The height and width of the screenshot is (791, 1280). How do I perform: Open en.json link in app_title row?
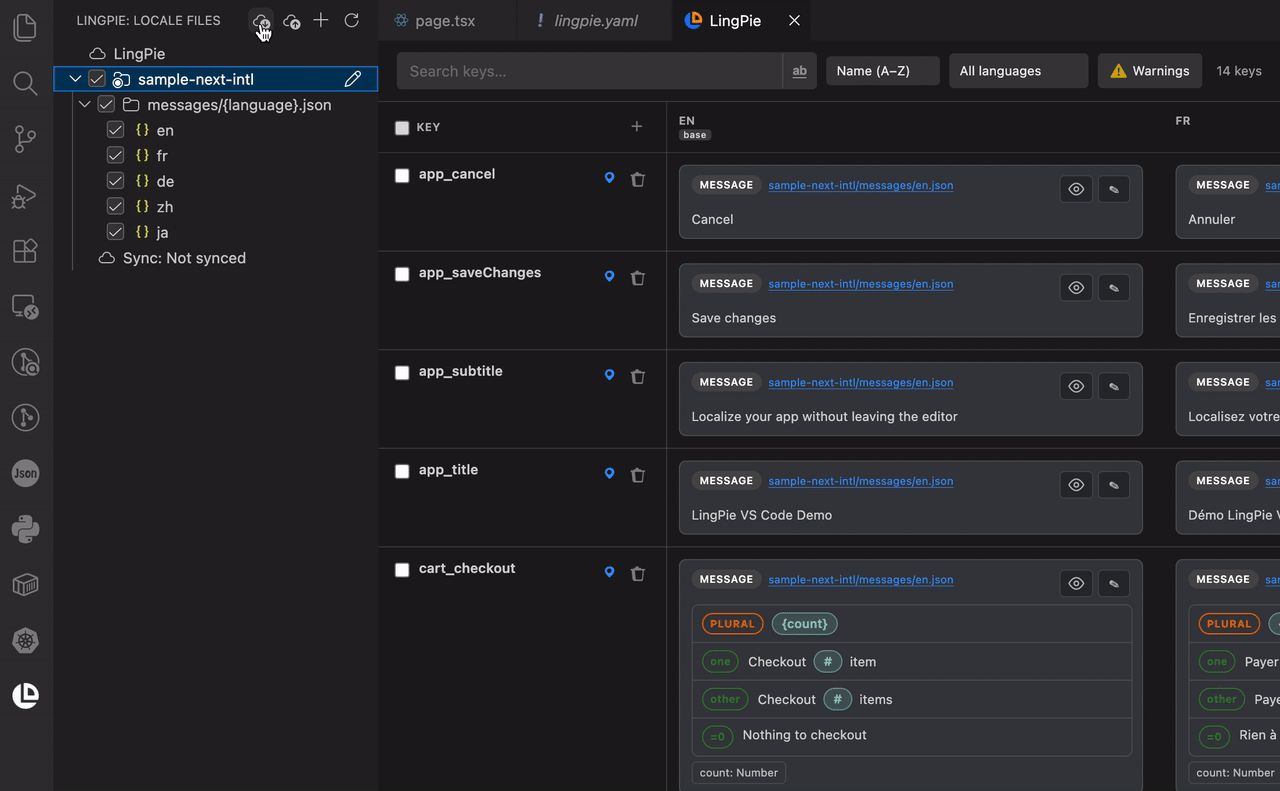click(860, 481)
